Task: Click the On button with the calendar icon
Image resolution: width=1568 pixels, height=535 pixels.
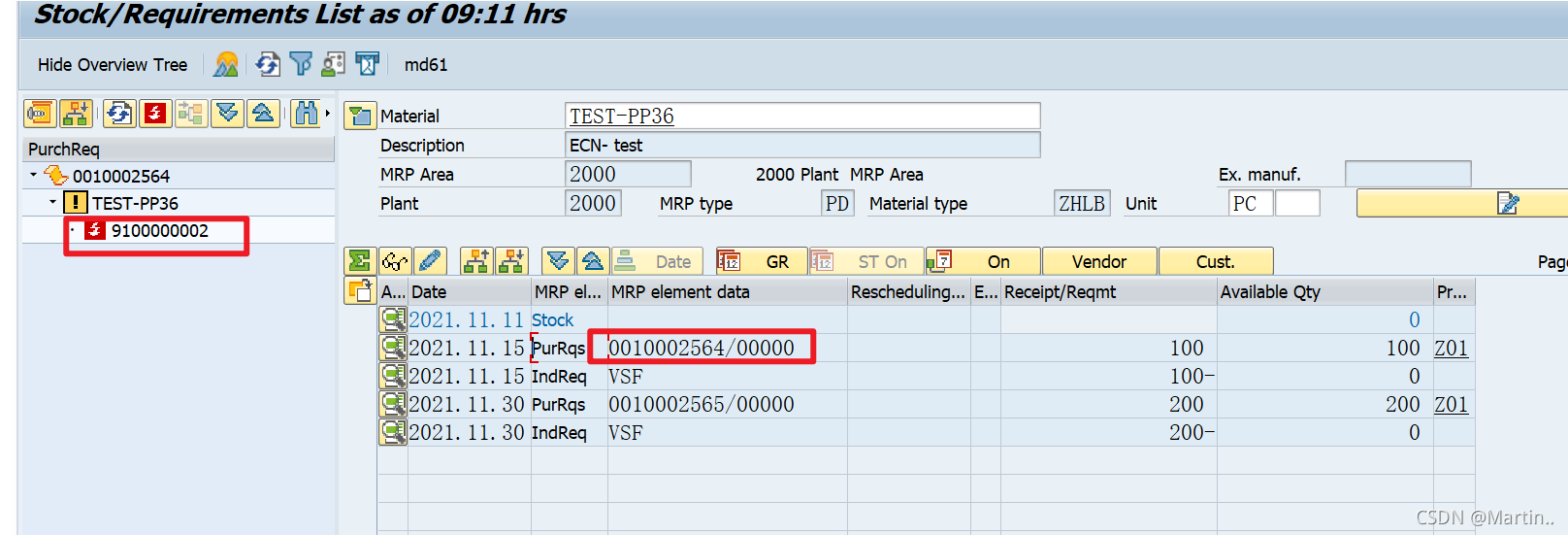Action: pyautogui.click(x=983, y=261)
